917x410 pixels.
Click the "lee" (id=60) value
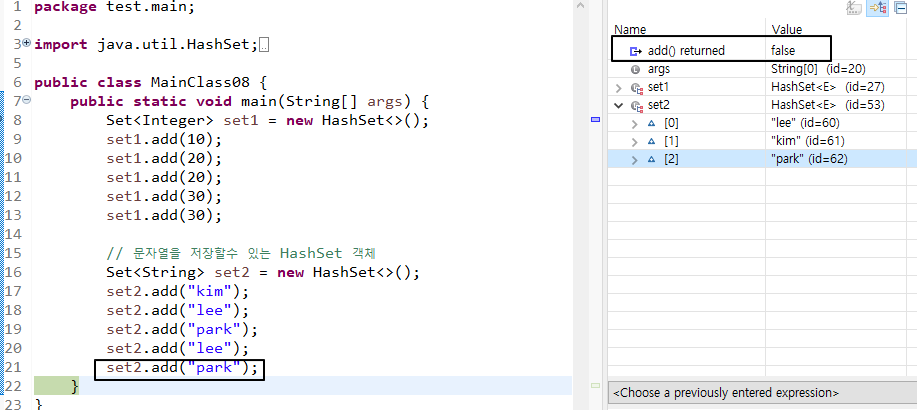(805, 123)
